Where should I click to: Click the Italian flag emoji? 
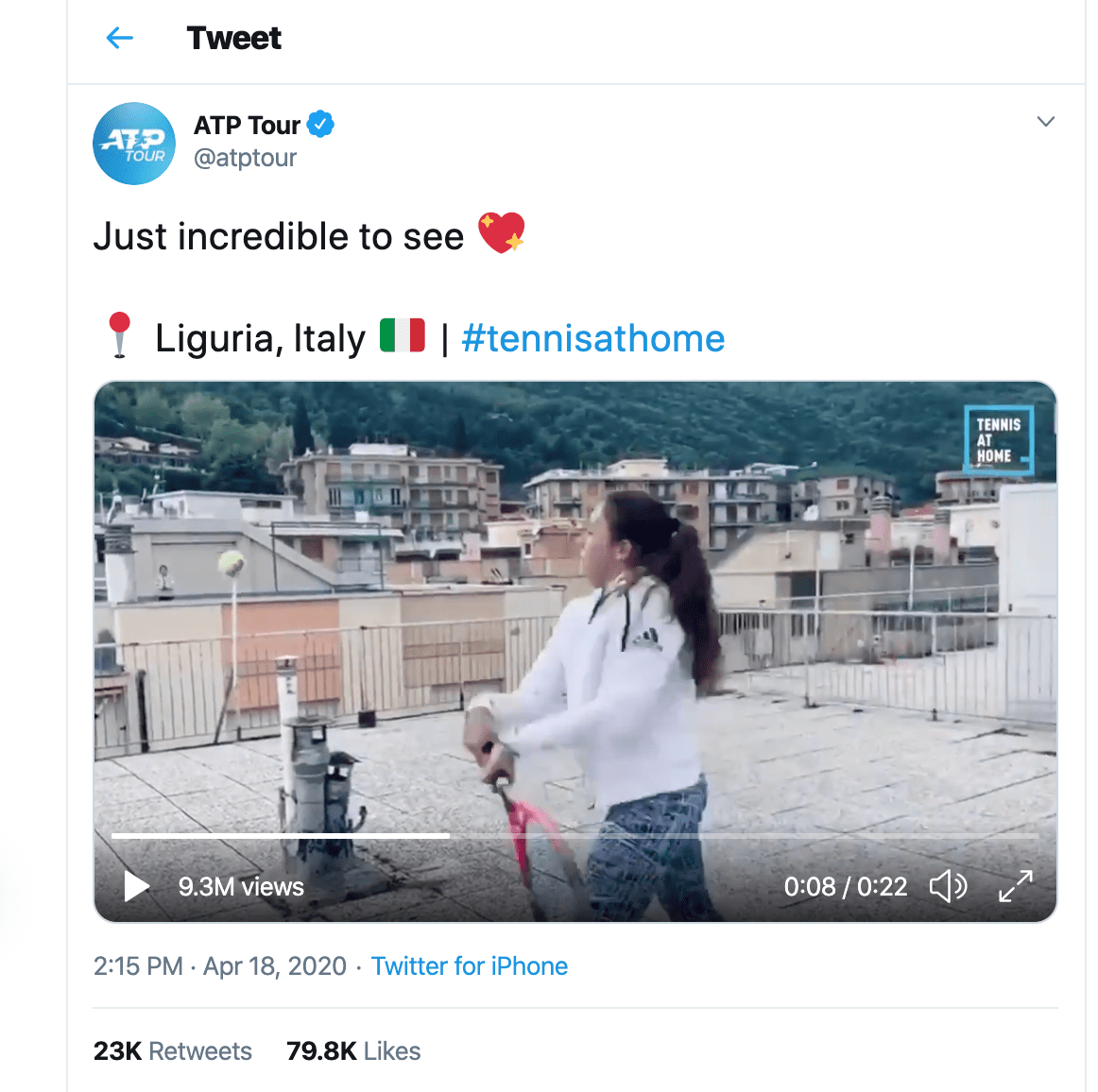(x=403, y=335)
